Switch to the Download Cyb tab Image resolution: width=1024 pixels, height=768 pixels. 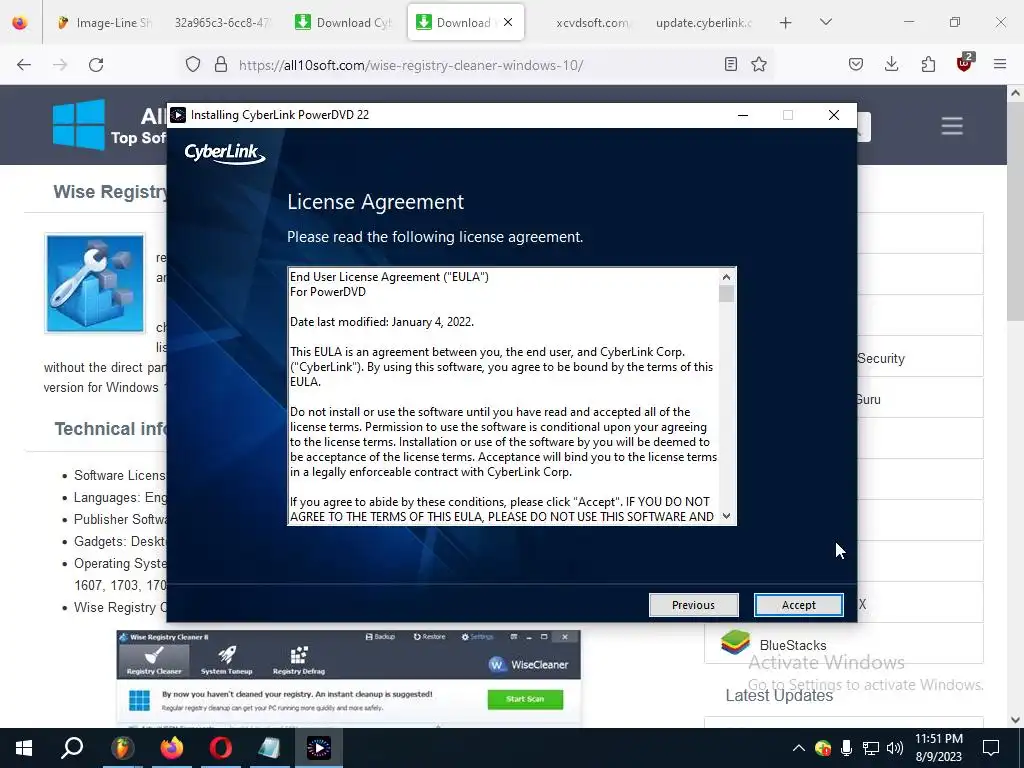[x=344, y=23]
